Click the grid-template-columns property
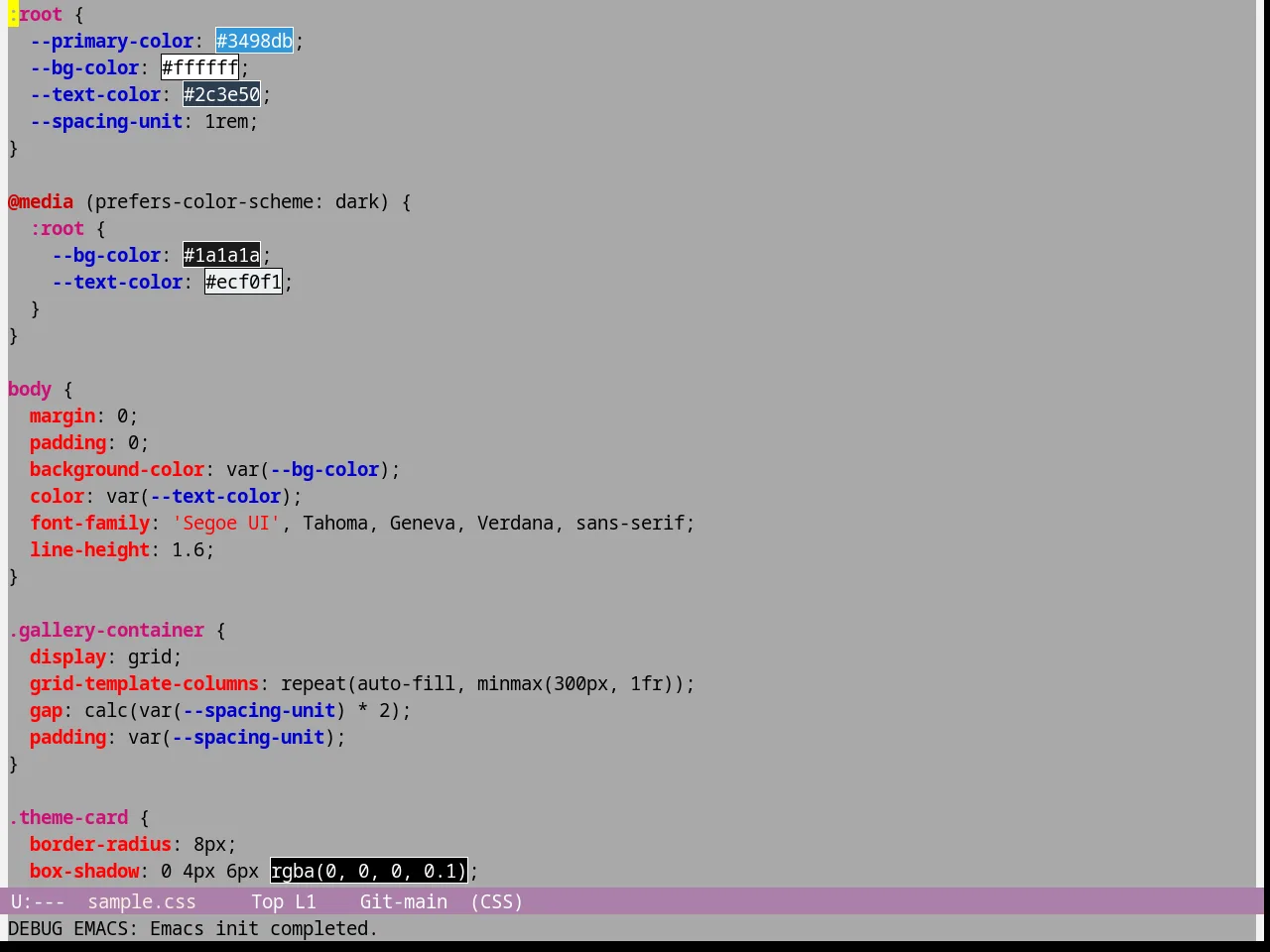The height and width of the screenshot is (952, 1270). pos(144,683)
